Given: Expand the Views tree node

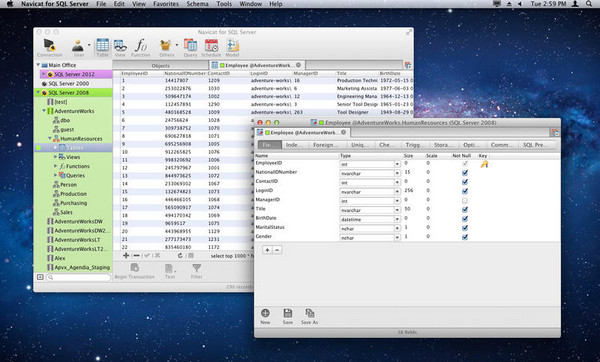Looking at the screenshot, I should (x=55, y=157).
